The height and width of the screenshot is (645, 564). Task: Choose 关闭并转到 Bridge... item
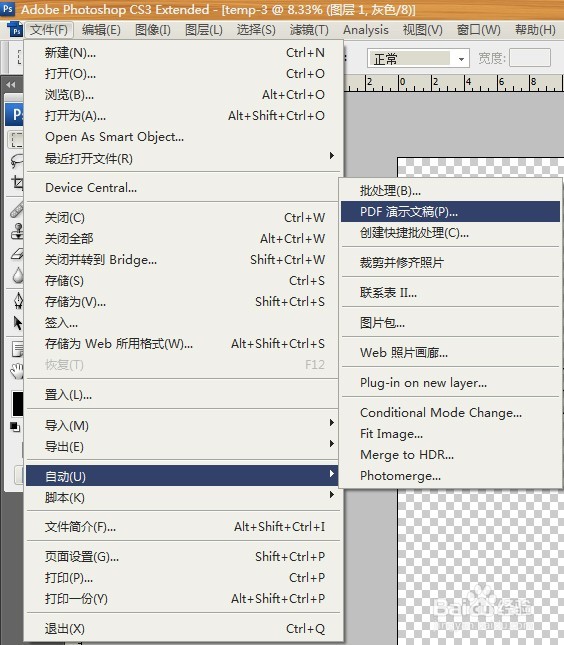click(x=183, y=260)
